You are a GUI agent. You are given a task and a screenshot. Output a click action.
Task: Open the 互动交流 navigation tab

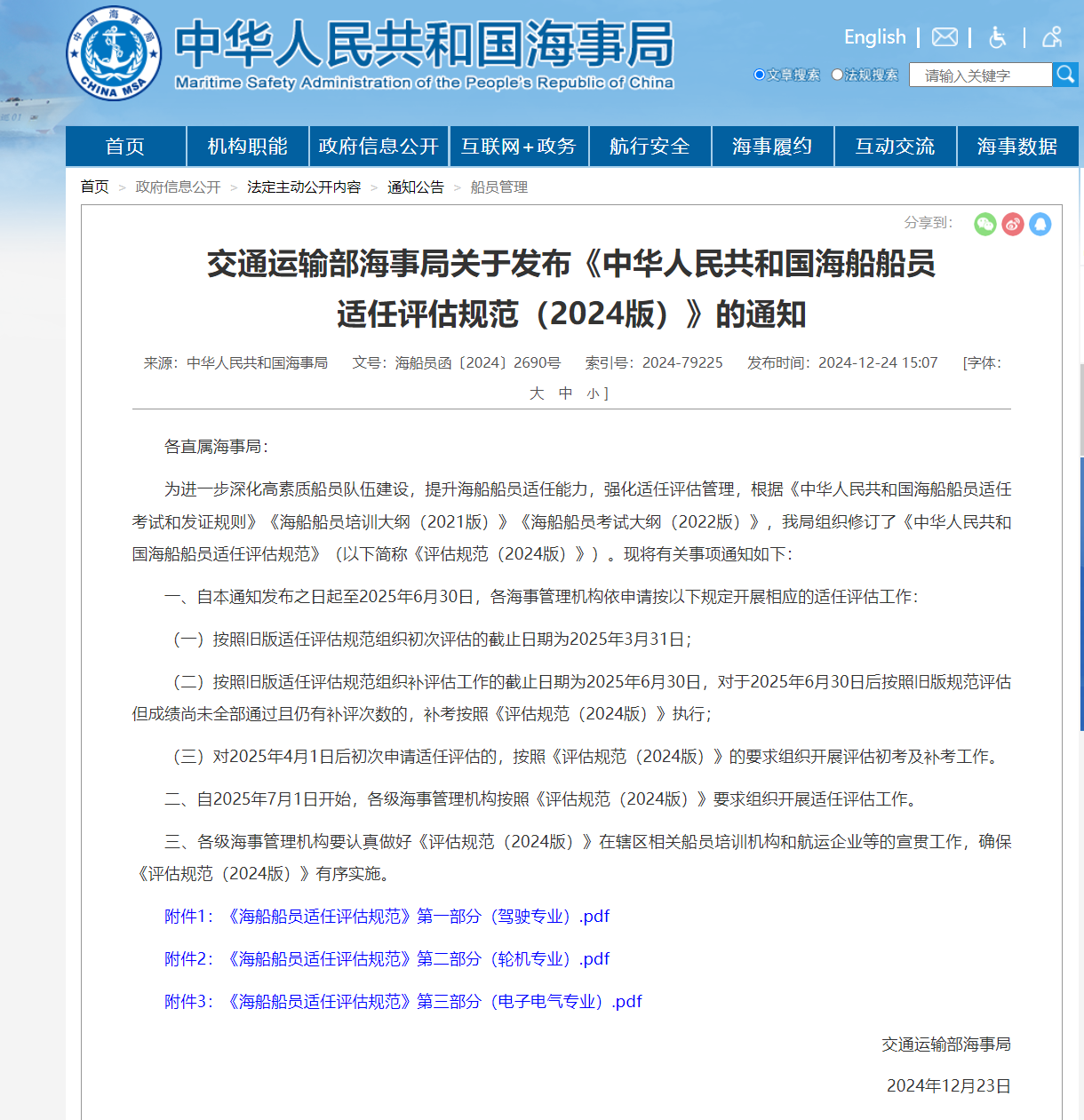click(896, 146)
